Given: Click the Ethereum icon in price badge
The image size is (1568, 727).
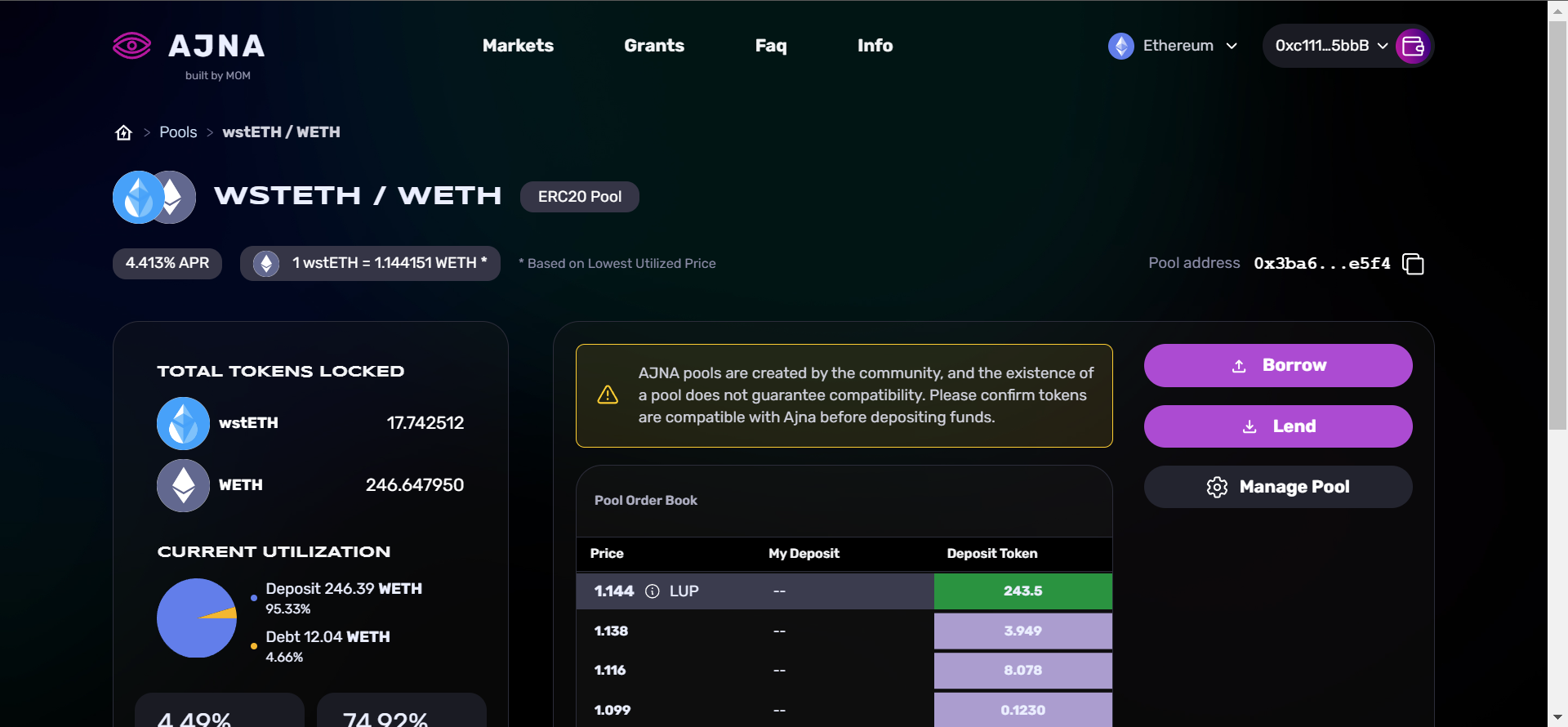Looking at the screenshot, I should point(266,263).
